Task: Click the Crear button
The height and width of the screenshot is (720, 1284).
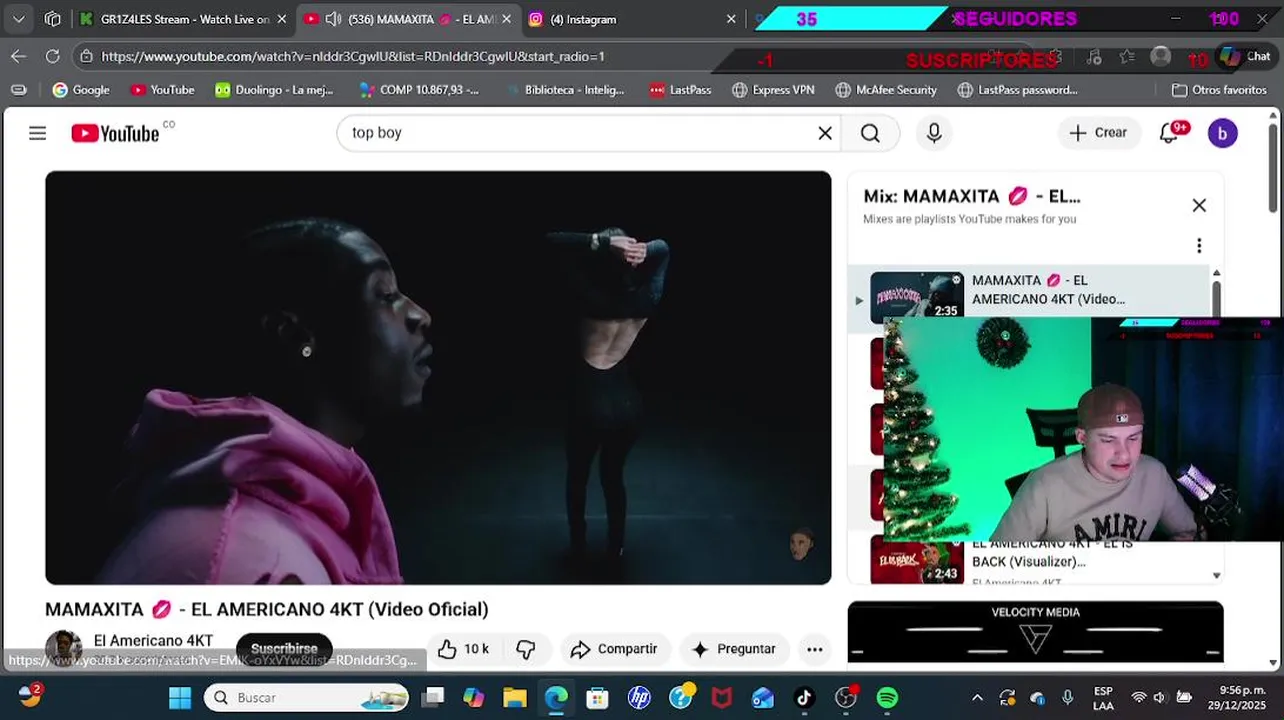Action: pyautogui.click(x=1098, y=133)
